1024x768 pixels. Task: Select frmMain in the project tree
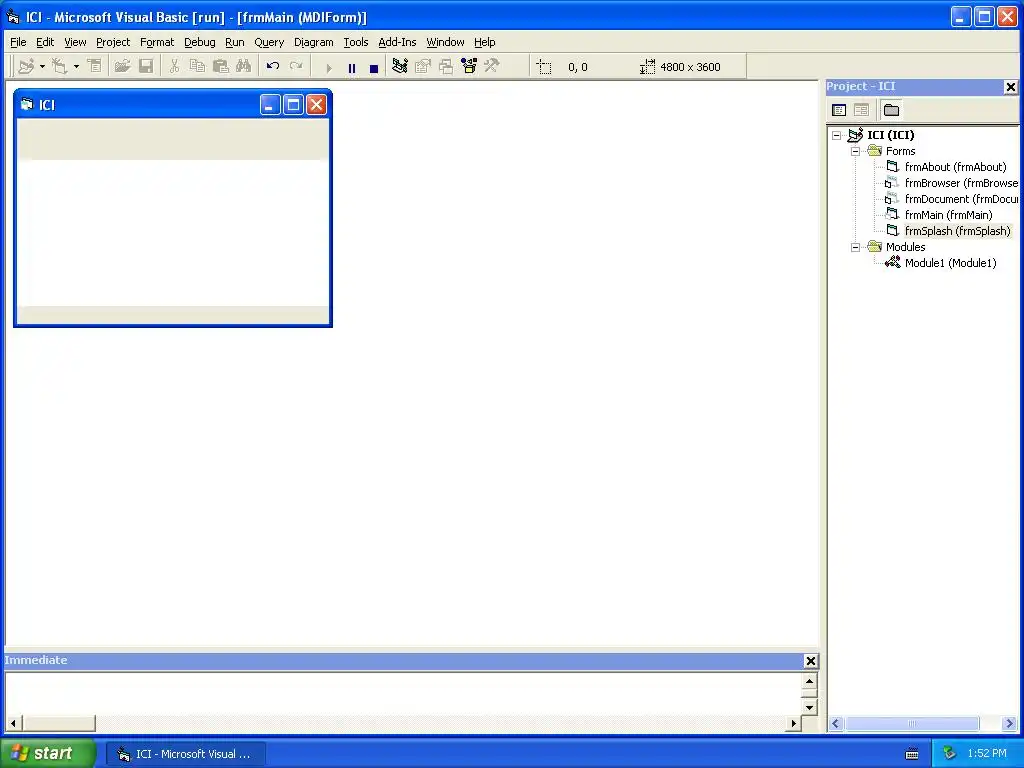(x=948, y=216)
